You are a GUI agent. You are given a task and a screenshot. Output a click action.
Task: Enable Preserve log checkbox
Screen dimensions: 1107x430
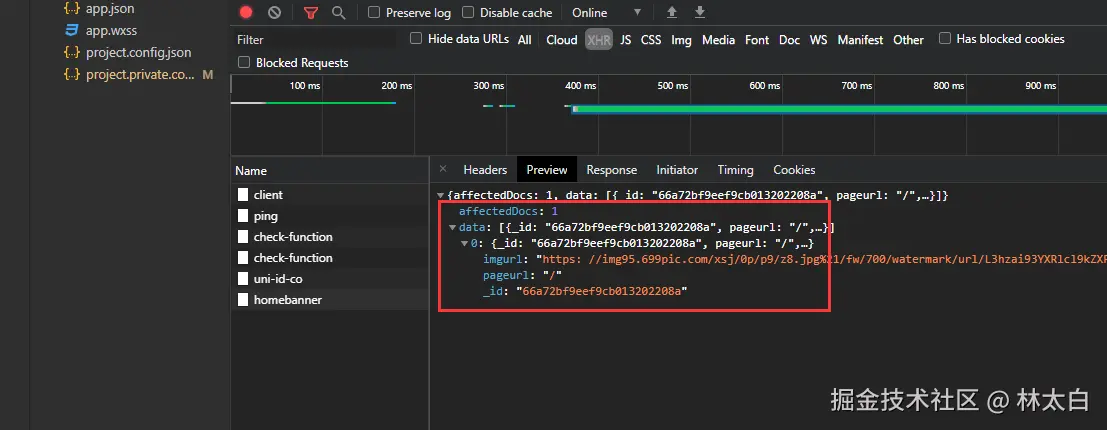coord(374,12)
